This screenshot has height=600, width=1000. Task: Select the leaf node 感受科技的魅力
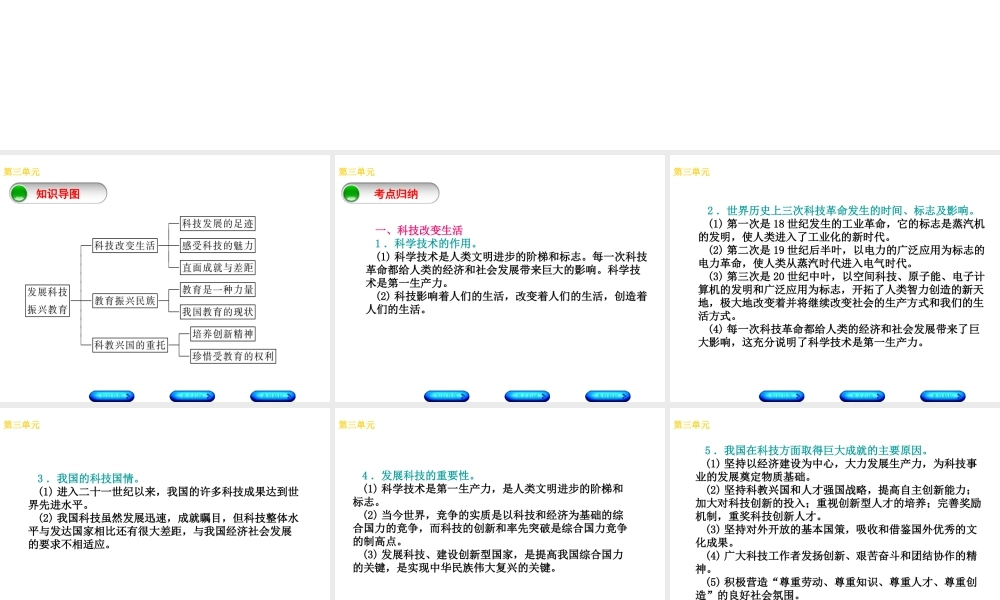217,245
